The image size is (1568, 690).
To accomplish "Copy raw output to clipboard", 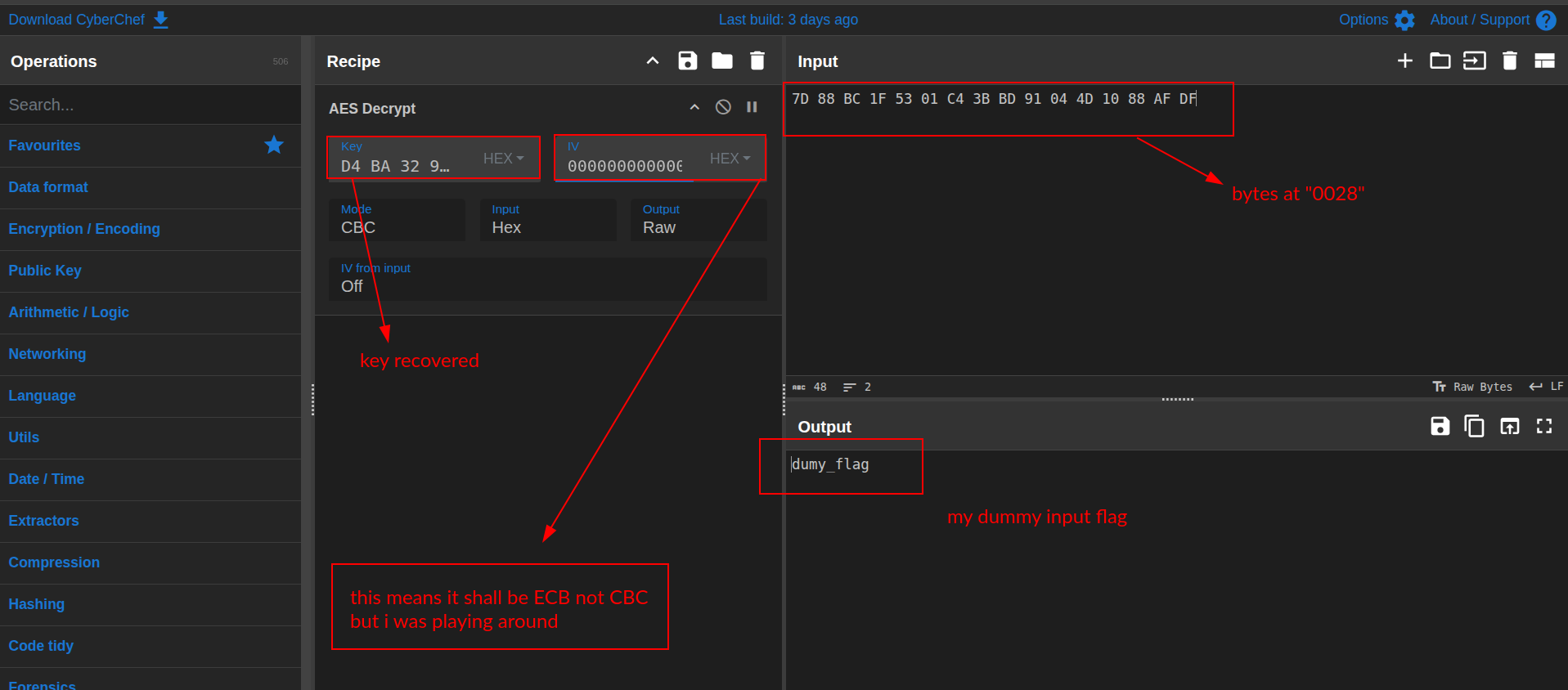I will coord(1475,426).
